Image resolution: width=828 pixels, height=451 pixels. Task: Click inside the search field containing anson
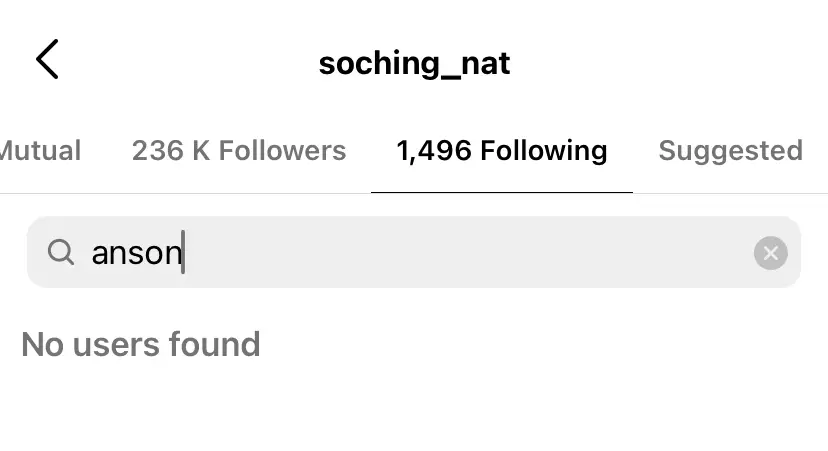(413, 252)
